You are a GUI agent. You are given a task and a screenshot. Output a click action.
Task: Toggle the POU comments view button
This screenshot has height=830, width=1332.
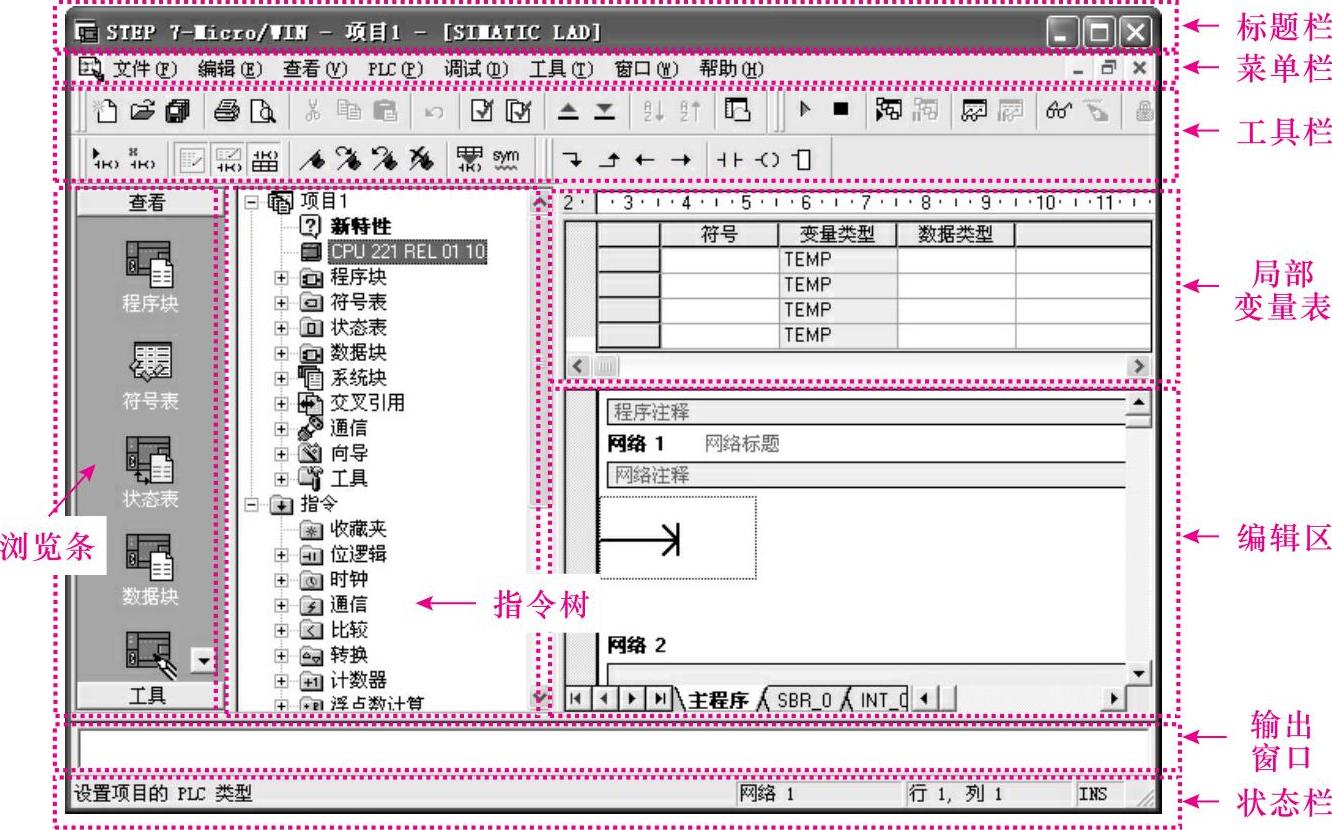click(191, 159)
